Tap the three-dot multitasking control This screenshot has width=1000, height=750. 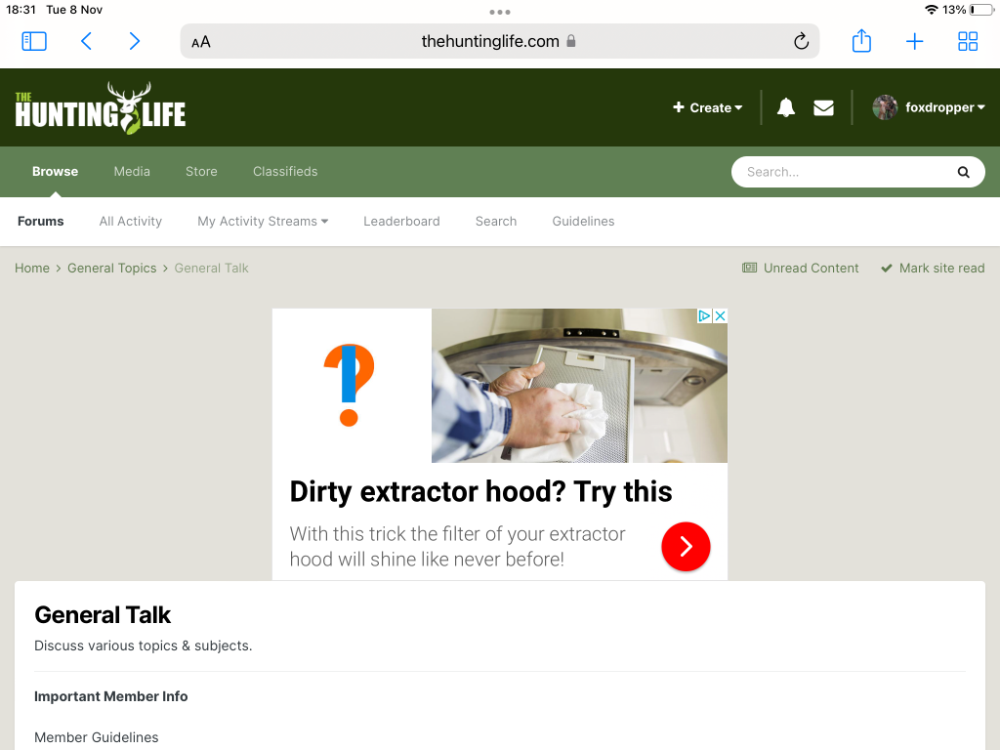(500, 12)
